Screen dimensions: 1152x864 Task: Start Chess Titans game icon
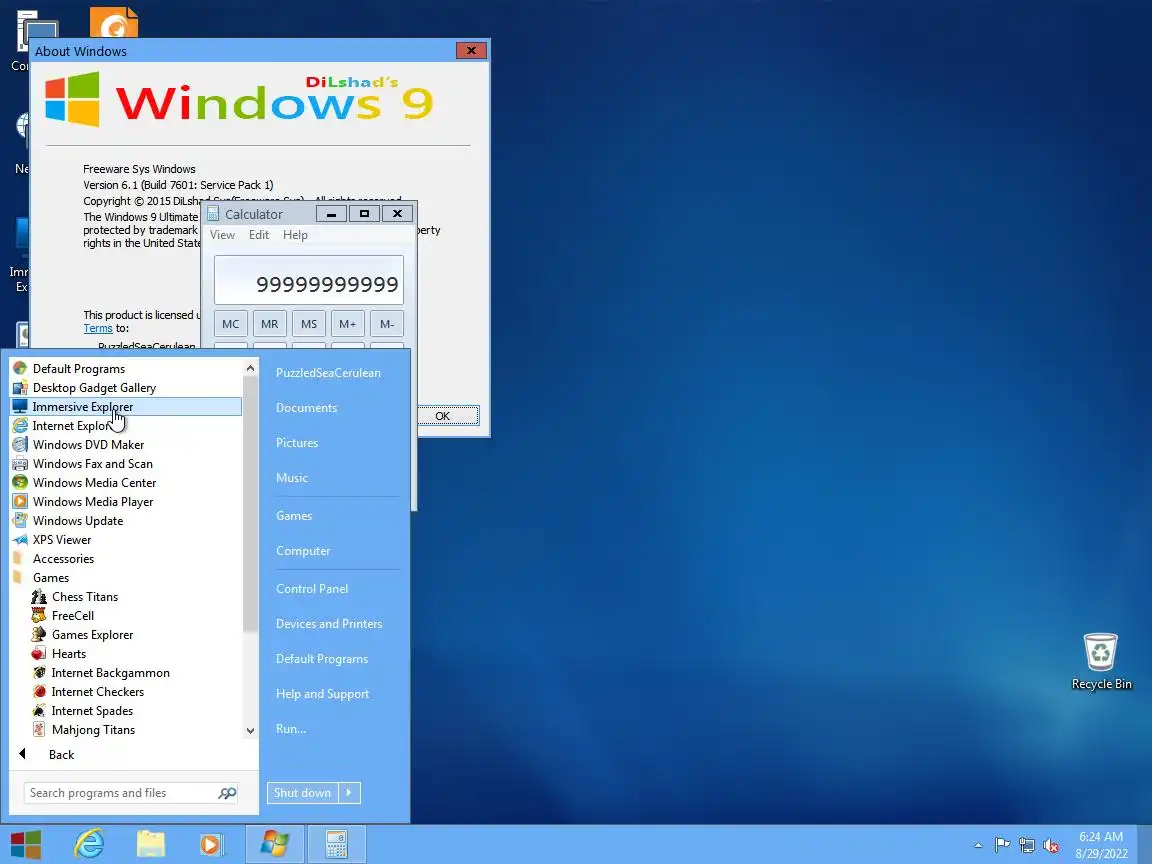[x=39, y=597]
